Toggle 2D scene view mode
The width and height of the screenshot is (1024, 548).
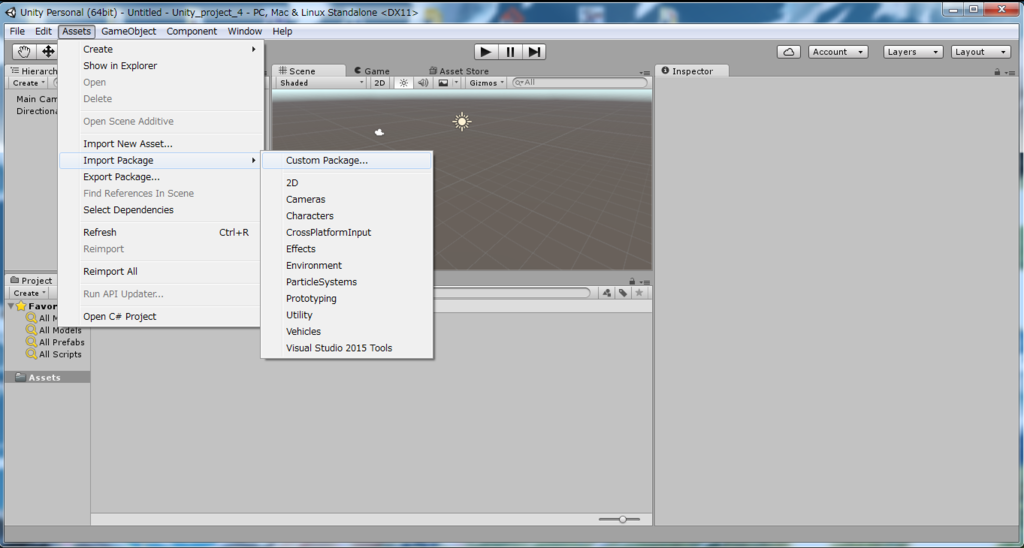[379, 83]
